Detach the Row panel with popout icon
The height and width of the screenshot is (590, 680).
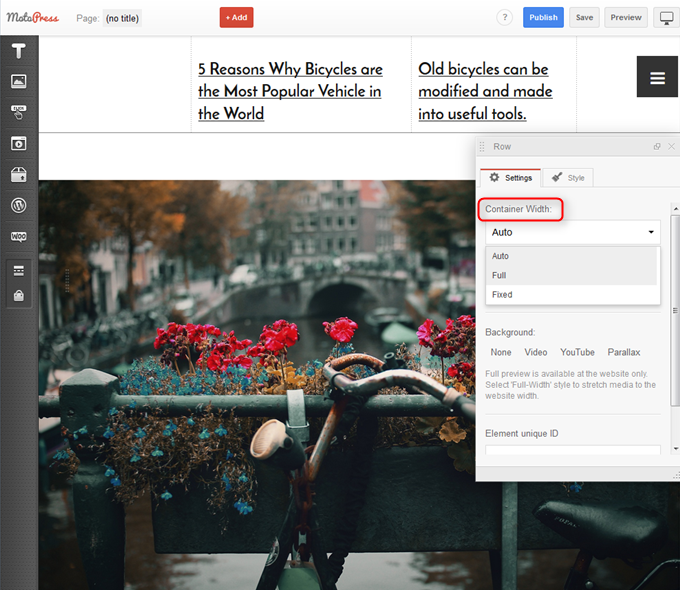[x=657, y=147]
